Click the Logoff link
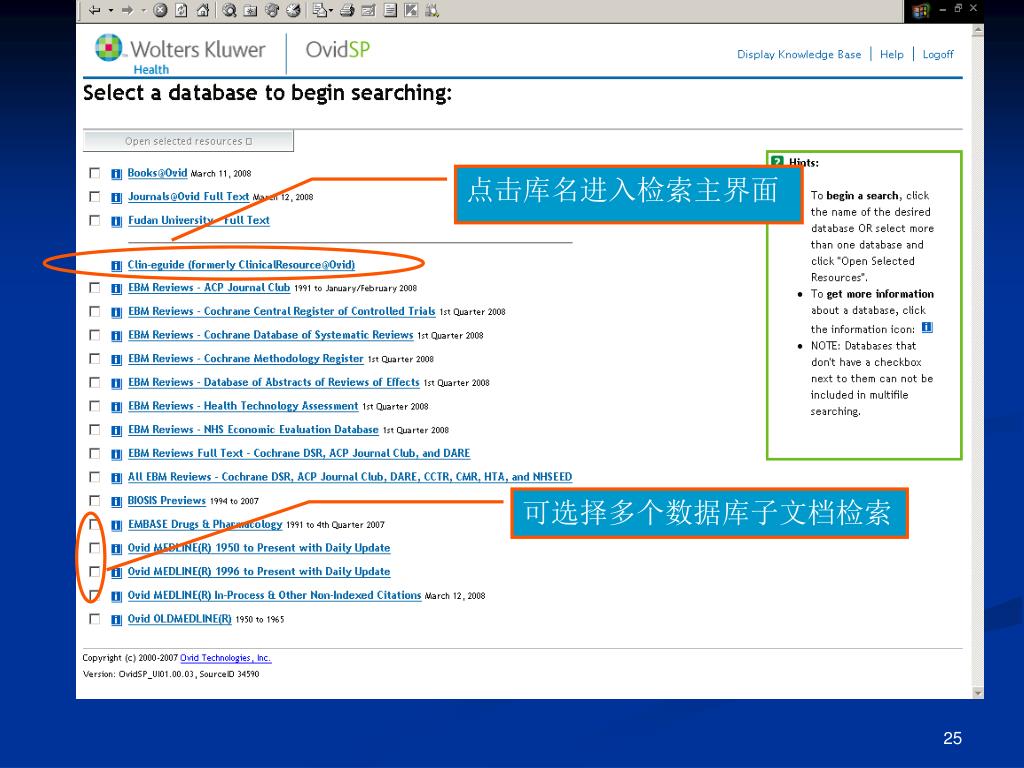1024x768 pixels. point(938,54)
